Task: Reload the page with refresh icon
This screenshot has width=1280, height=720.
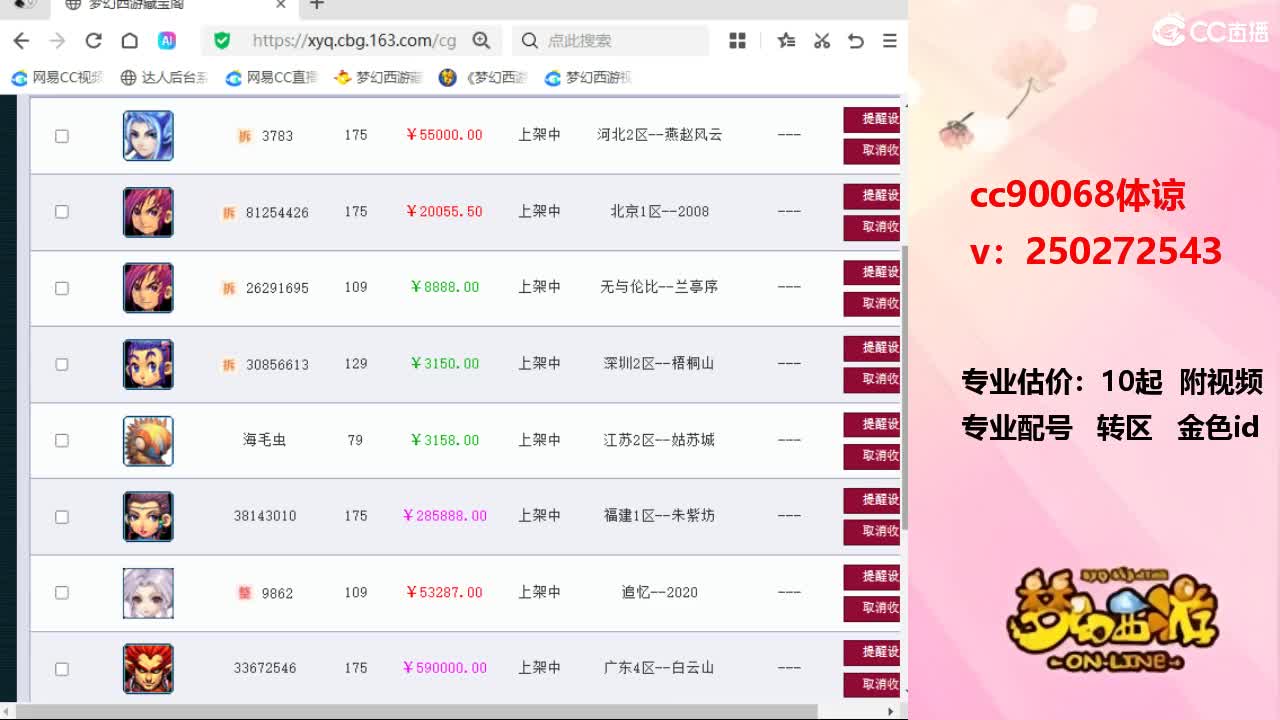Action: pyautogui.click(x=93, y=41)
